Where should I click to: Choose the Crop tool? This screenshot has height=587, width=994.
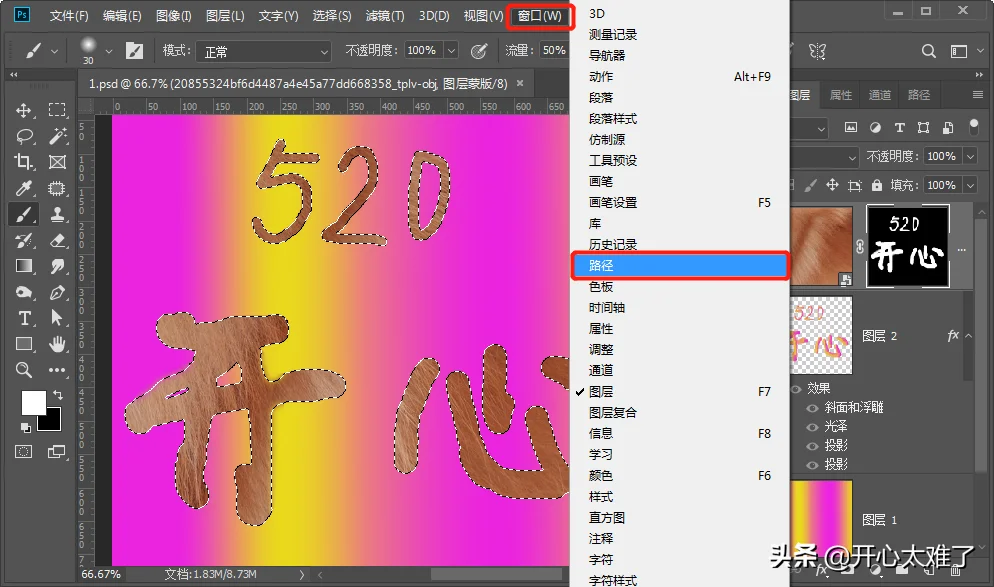click(x=23, y=162)
